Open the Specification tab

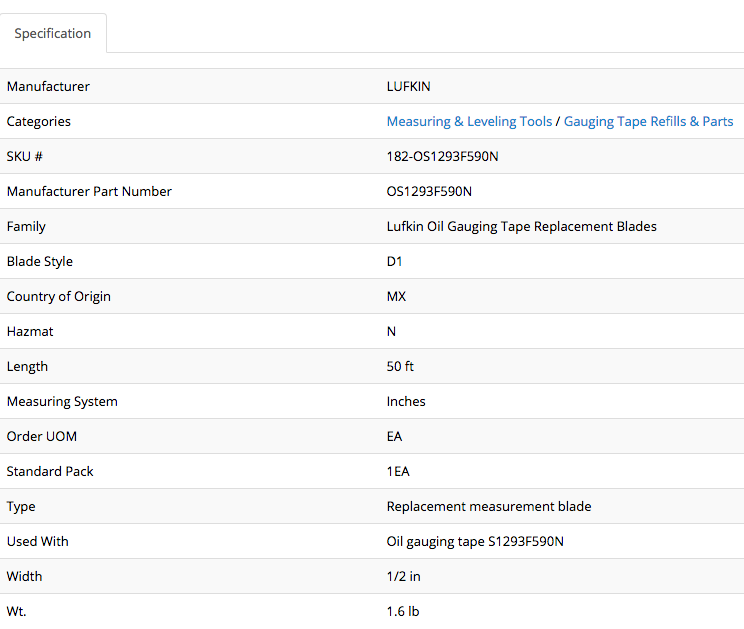point(53,33)
